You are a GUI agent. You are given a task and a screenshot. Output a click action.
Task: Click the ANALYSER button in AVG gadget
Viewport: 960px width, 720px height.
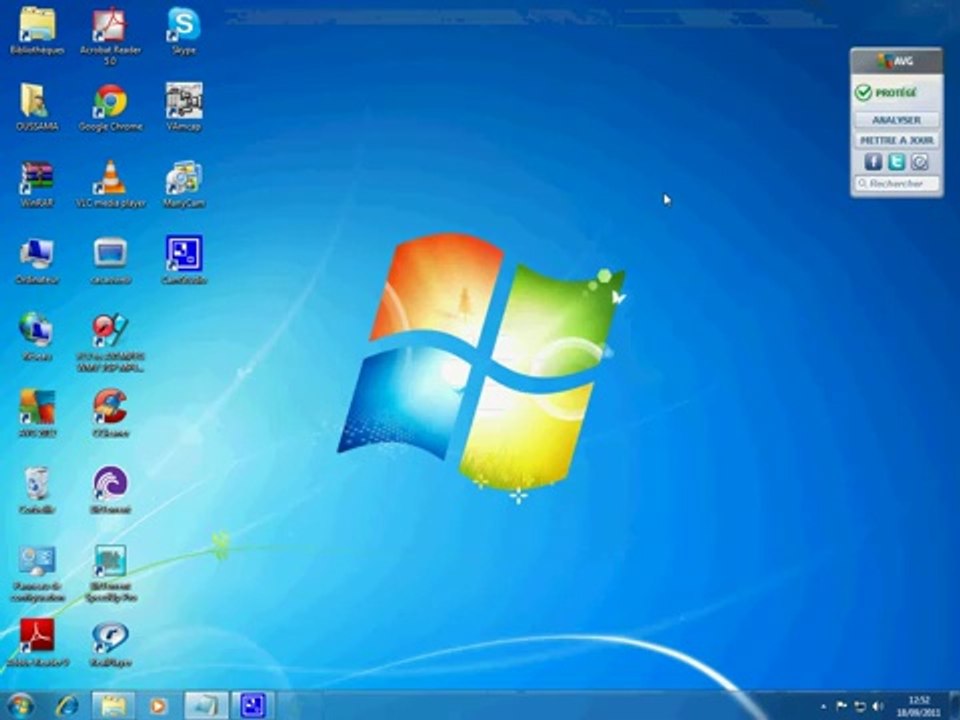point(896,120)
